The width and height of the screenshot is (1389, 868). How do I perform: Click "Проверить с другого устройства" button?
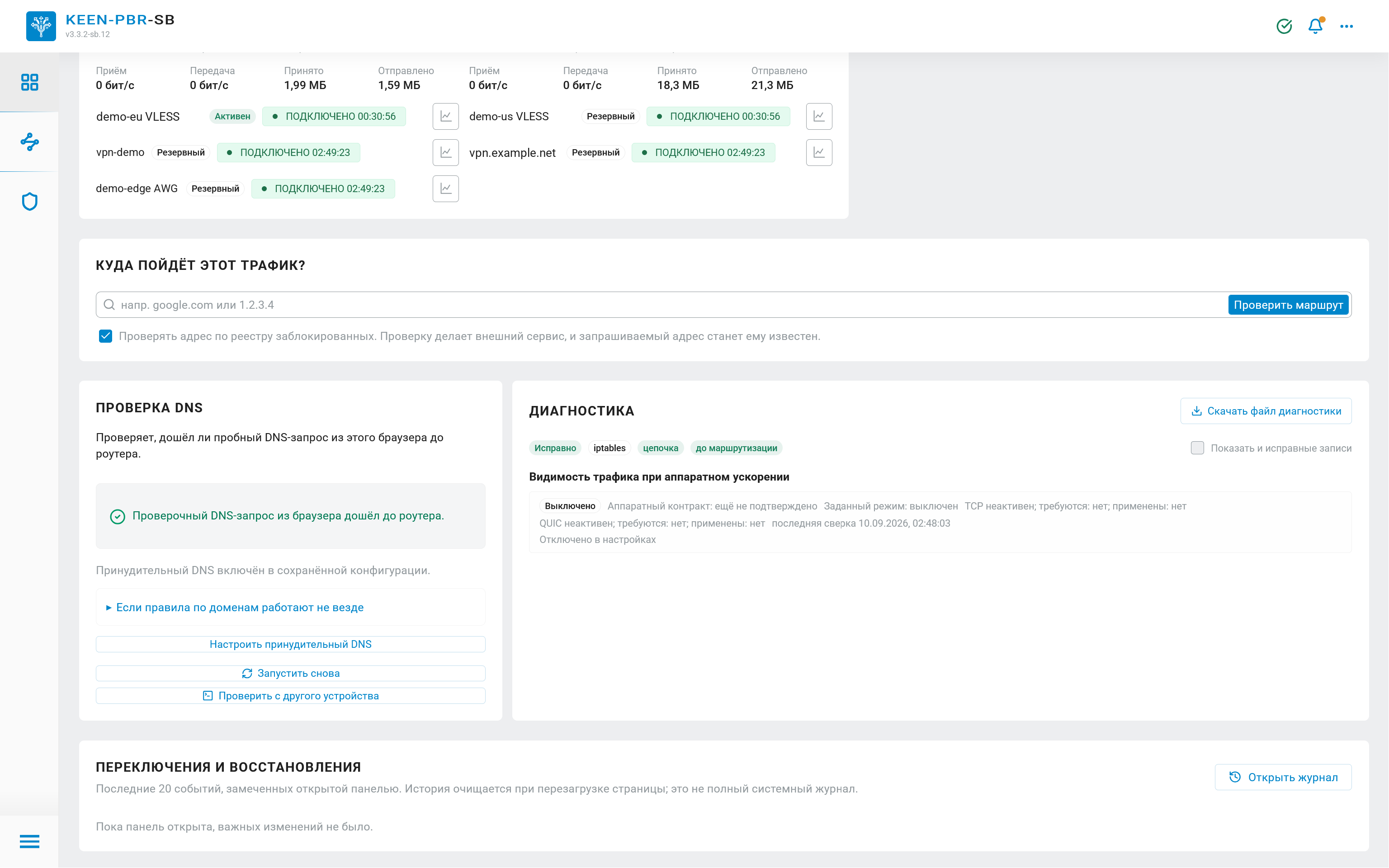coord(290,696)
